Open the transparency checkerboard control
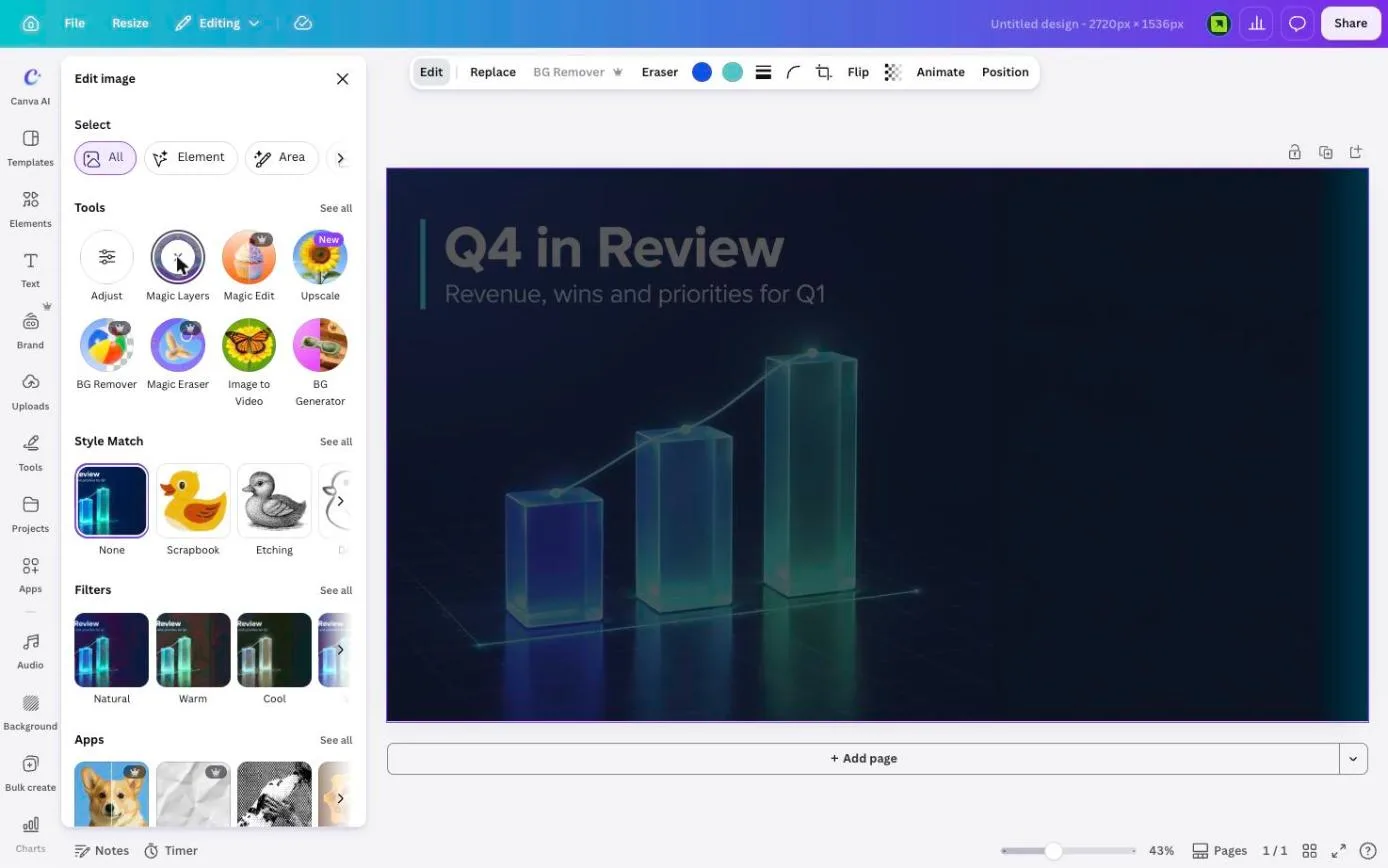1388x868 pixels. pyautogui.click(x=893, y=72)
